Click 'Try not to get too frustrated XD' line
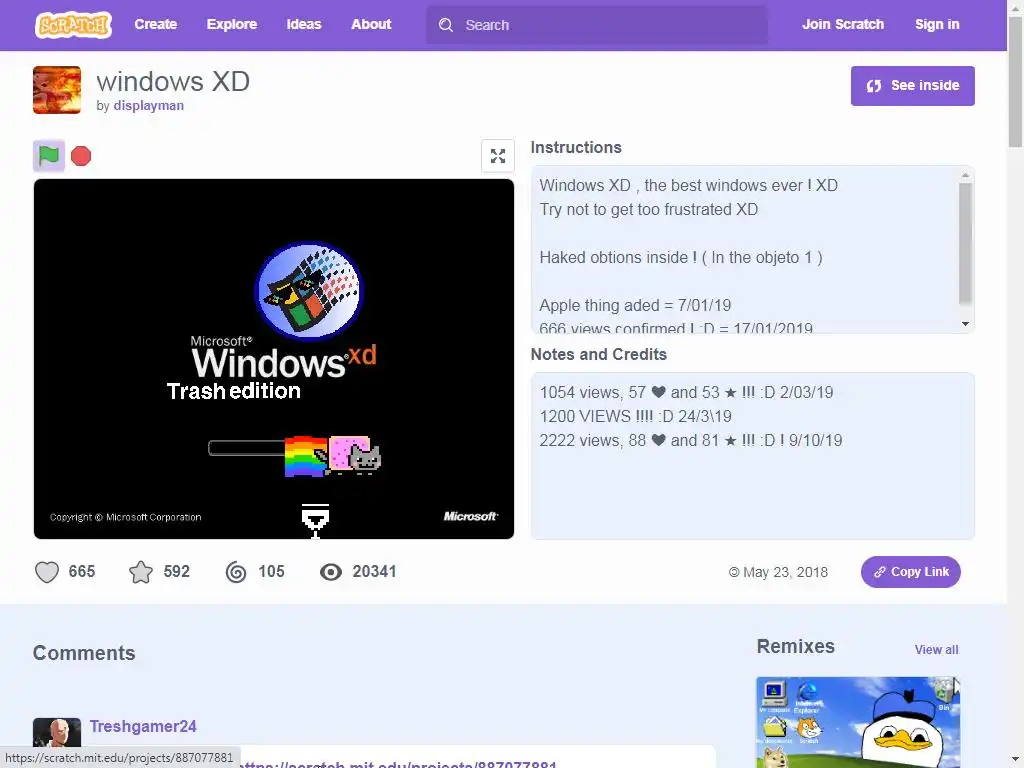The width and height of the screenshot is (1024, 768). [648, 210]
